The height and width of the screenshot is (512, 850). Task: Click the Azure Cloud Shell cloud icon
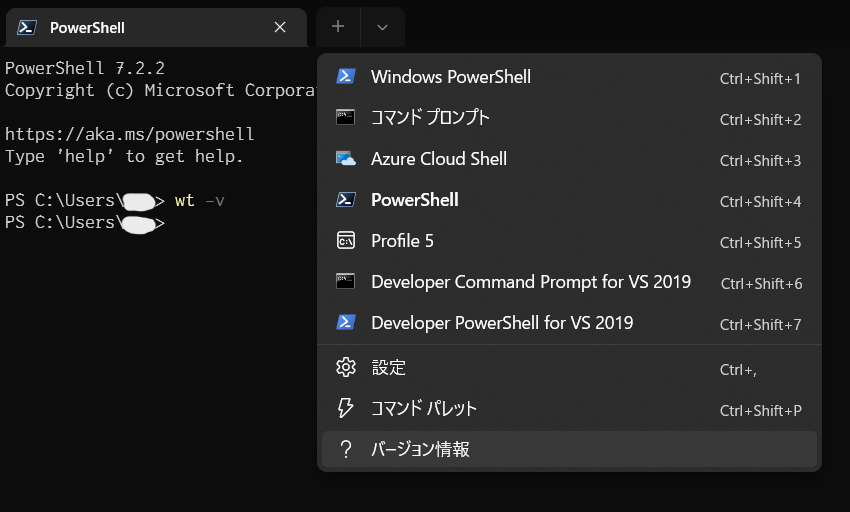[346, 159]
